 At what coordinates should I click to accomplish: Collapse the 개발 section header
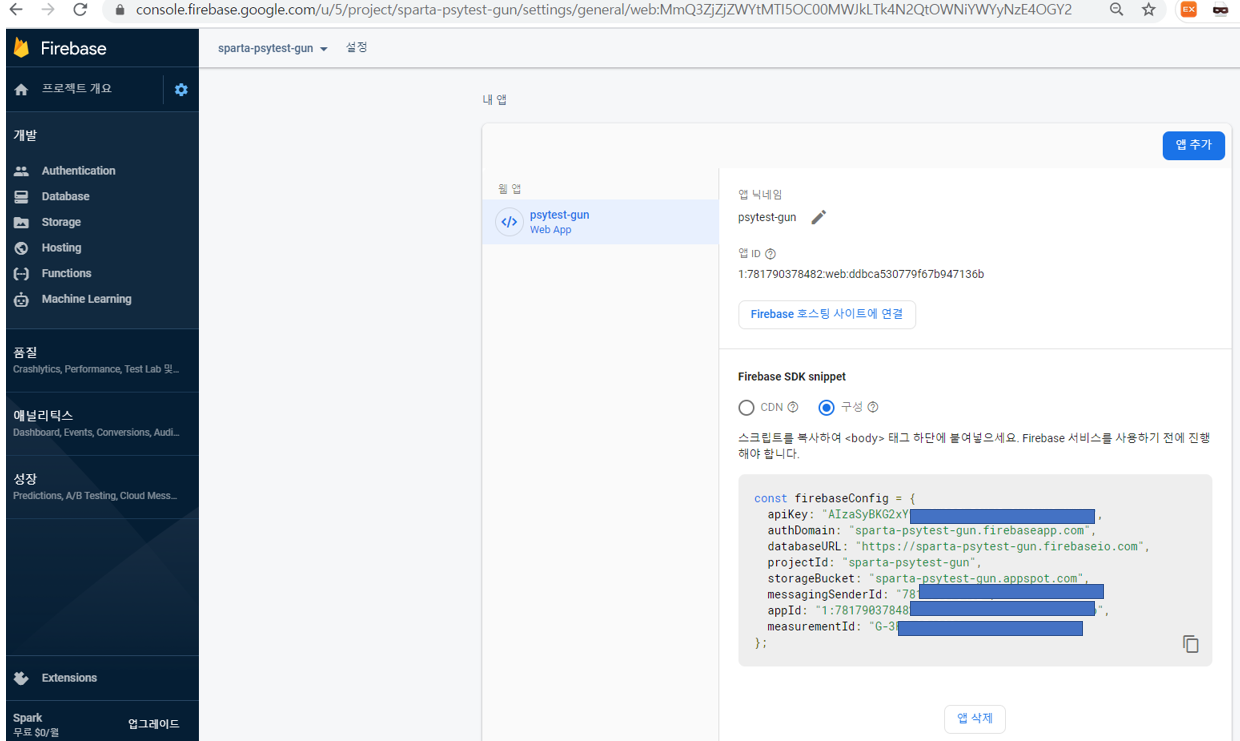[x=25, y=135]
